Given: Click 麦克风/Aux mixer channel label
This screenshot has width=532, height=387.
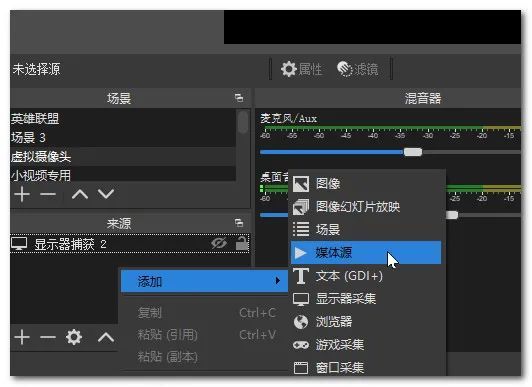Looking at the screenshot, I should coord(288,119).
